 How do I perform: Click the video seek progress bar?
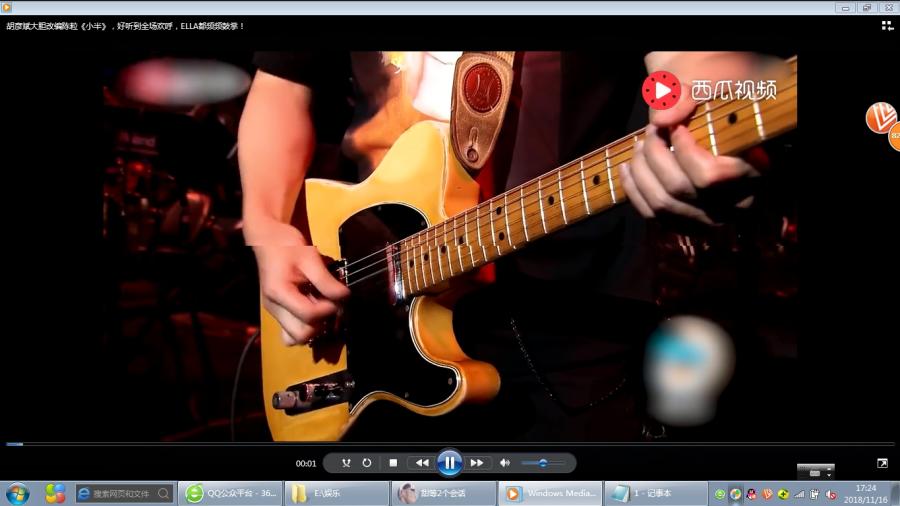click(x=450, y=444)
